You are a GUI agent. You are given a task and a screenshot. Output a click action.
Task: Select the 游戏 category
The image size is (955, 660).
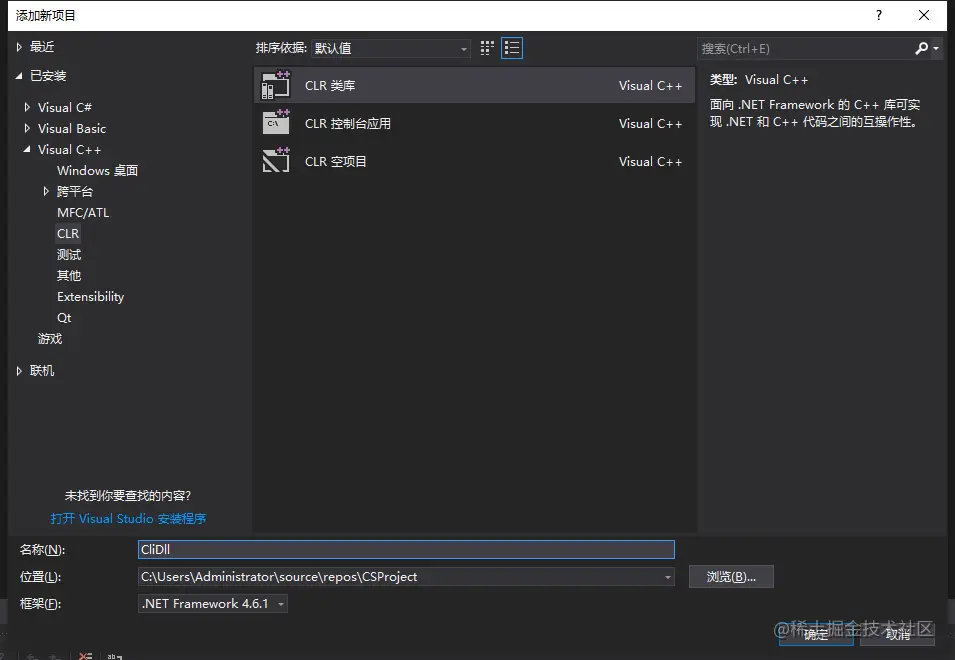[x=50, y=339]
